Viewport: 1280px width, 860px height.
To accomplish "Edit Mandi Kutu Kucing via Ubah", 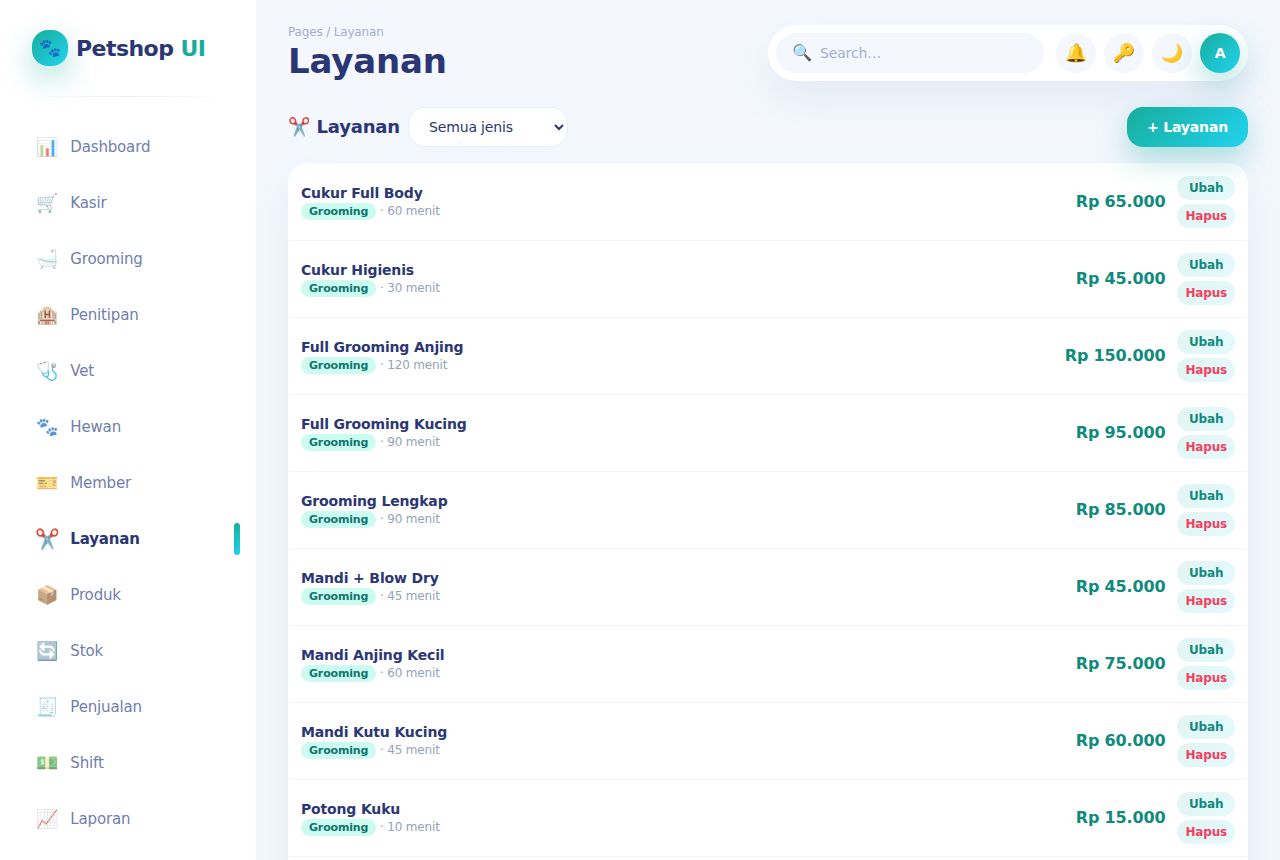I will pos(1206,727).
